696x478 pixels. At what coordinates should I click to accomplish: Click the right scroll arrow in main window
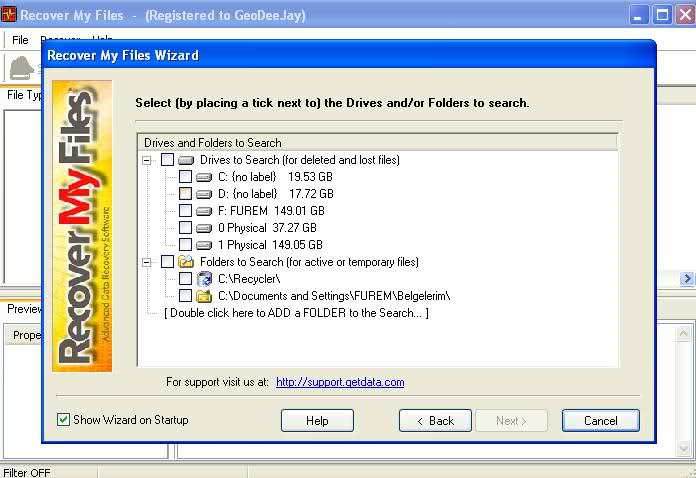pos(687,279)
